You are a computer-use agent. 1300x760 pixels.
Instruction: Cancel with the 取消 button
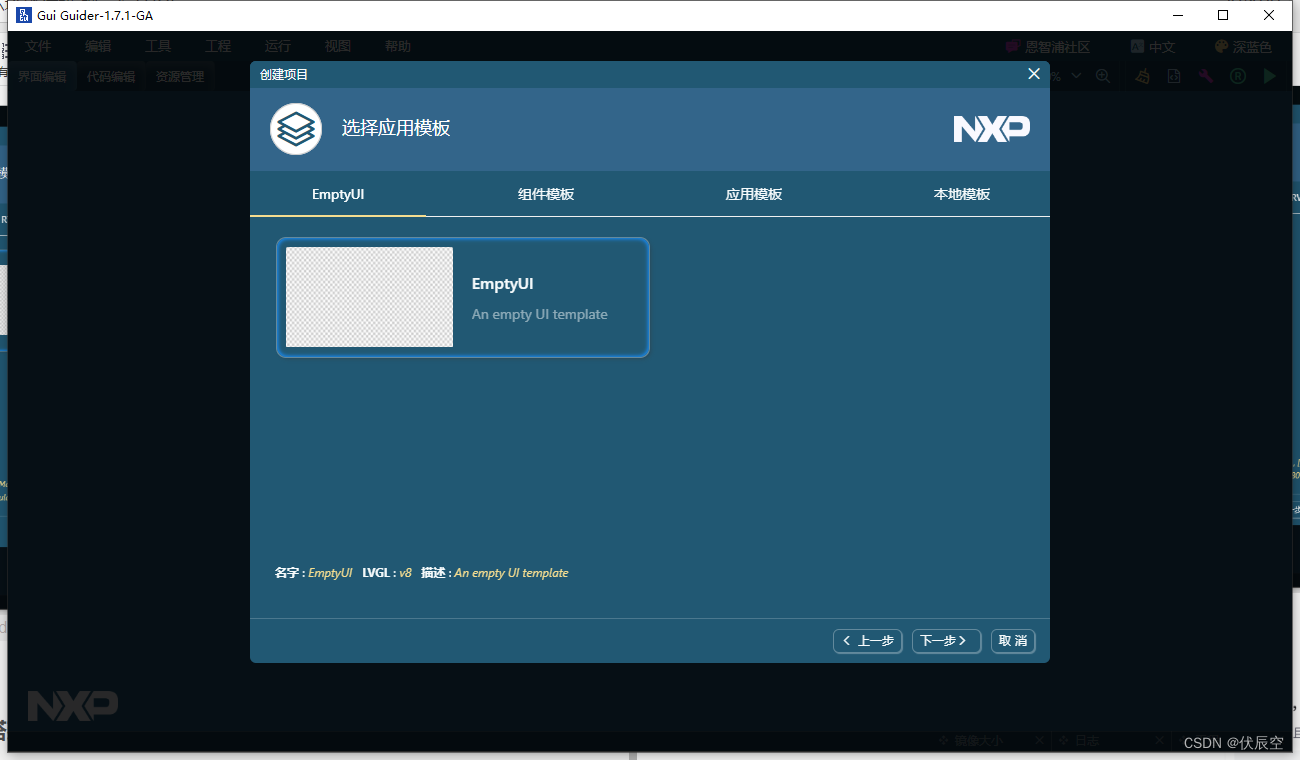(x=1013, y=641)
